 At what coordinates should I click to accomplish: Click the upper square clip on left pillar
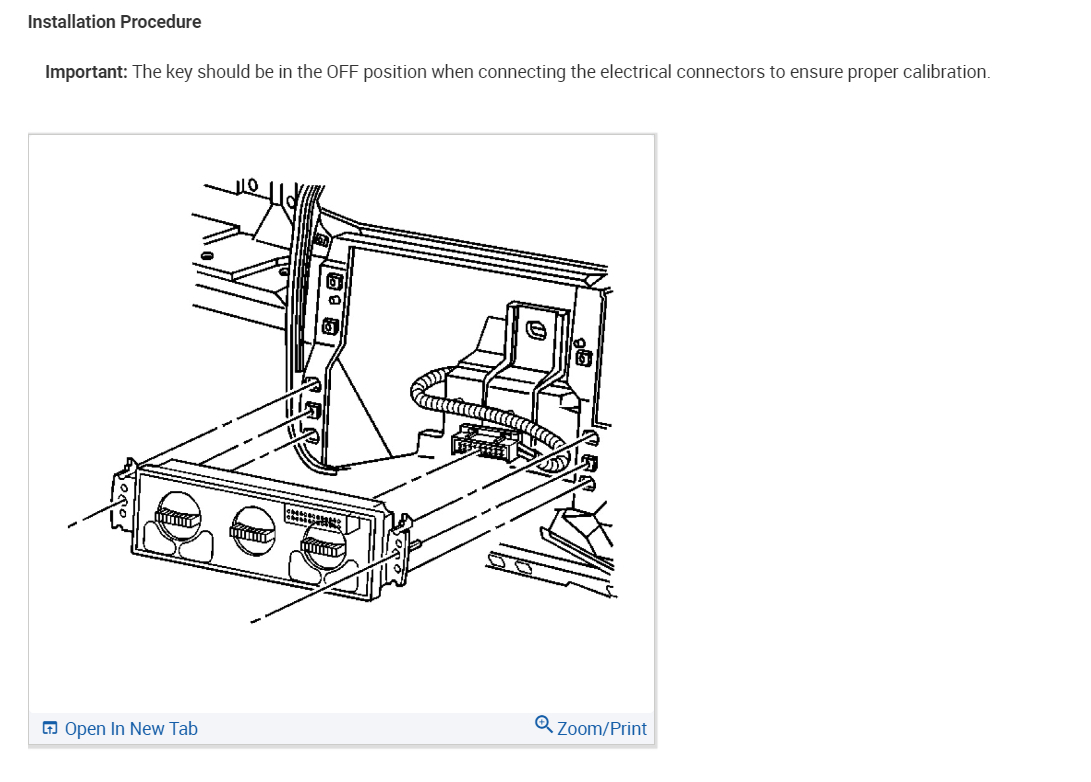[335, 282]
